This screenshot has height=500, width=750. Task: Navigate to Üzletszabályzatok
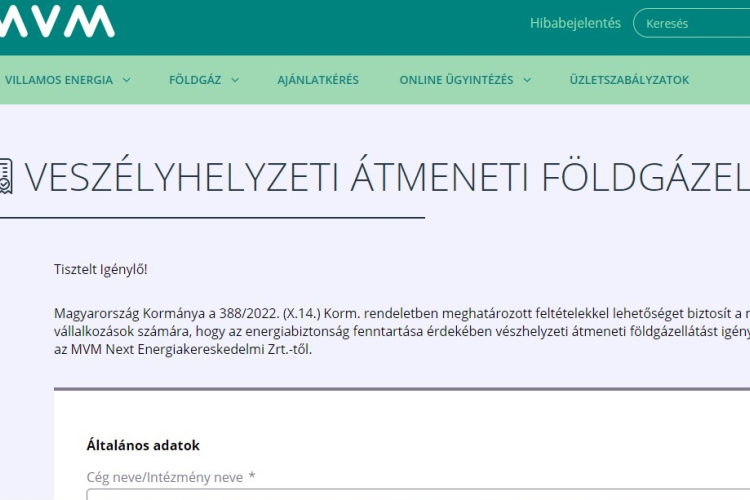point(629,80)
